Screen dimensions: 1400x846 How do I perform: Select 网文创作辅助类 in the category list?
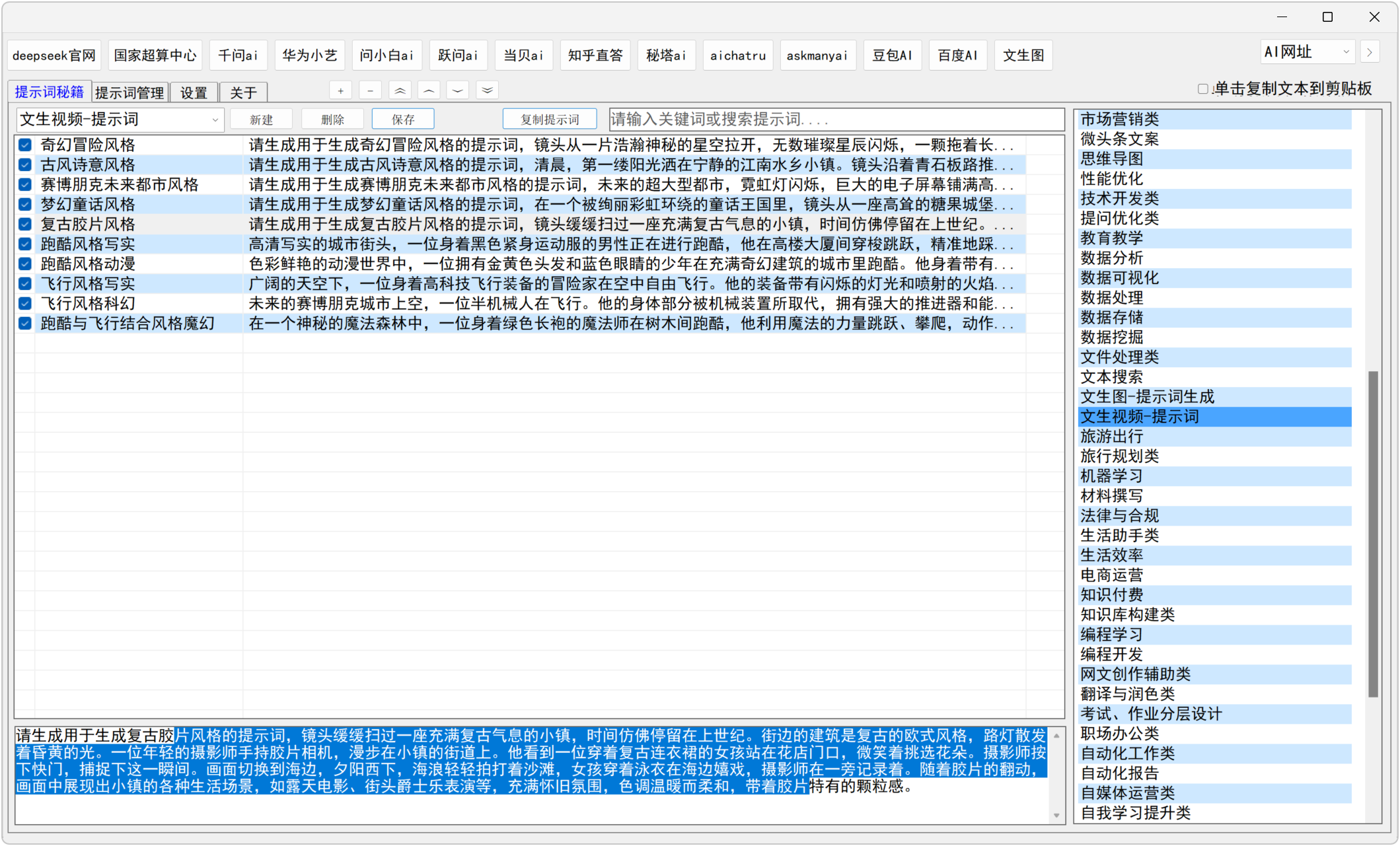(x=1214, y=674)
